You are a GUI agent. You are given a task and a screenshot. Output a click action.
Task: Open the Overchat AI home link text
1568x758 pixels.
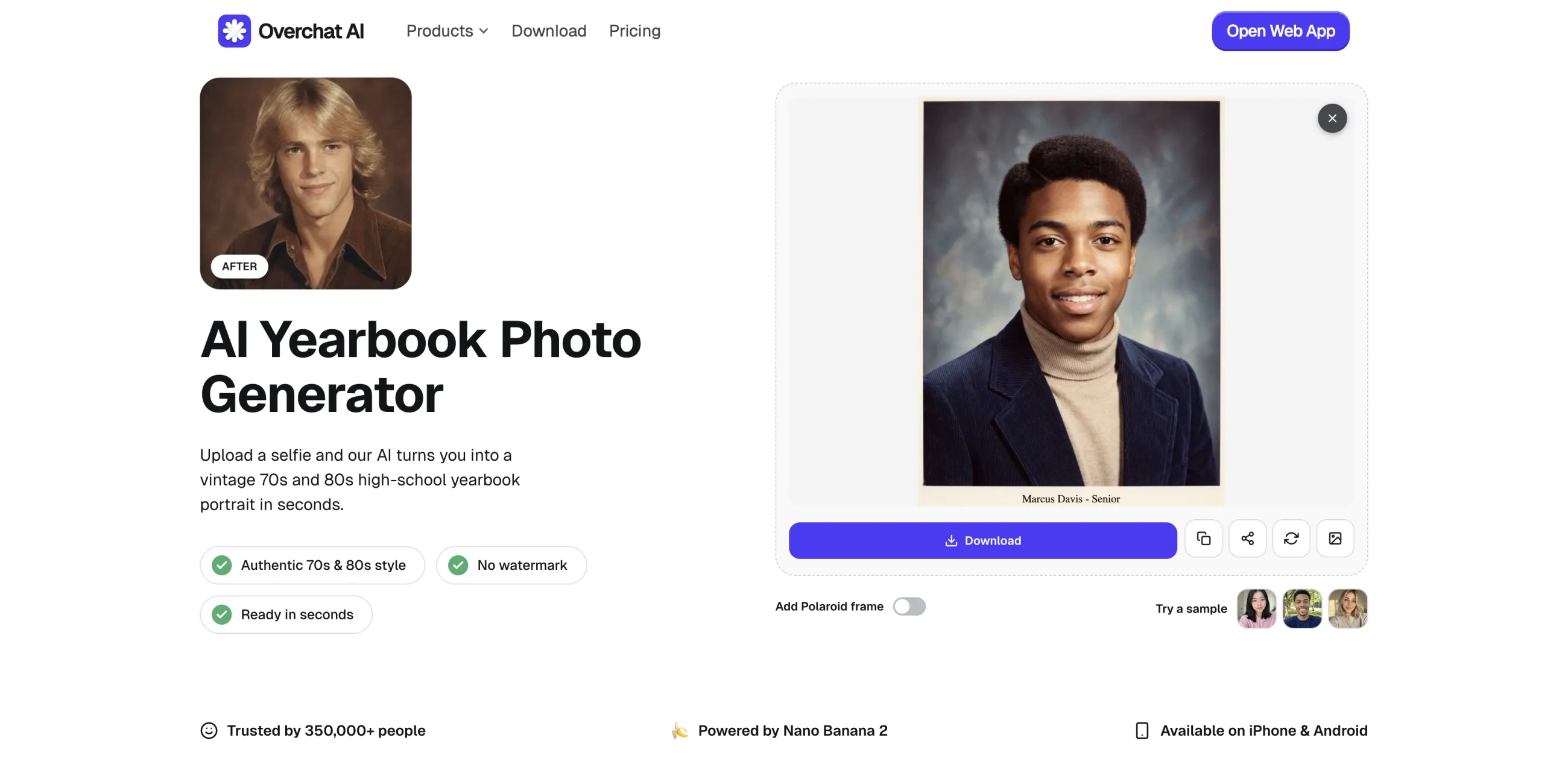click(311, 31)
